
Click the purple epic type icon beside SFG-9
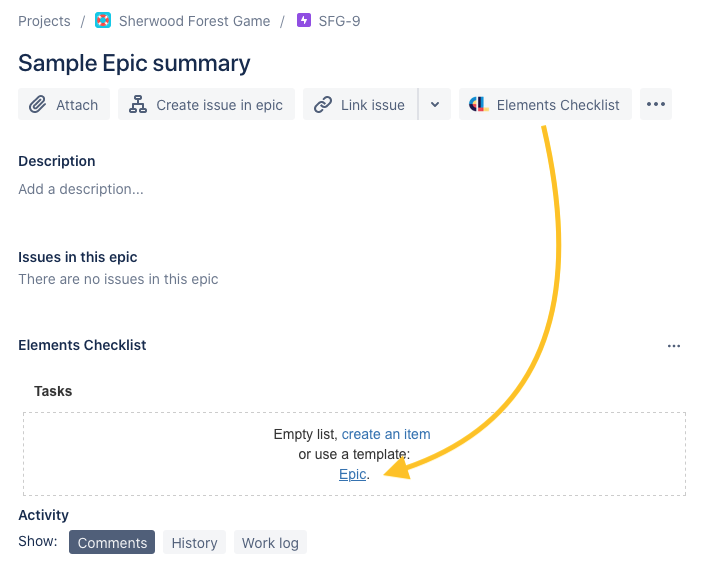point(304,21)
